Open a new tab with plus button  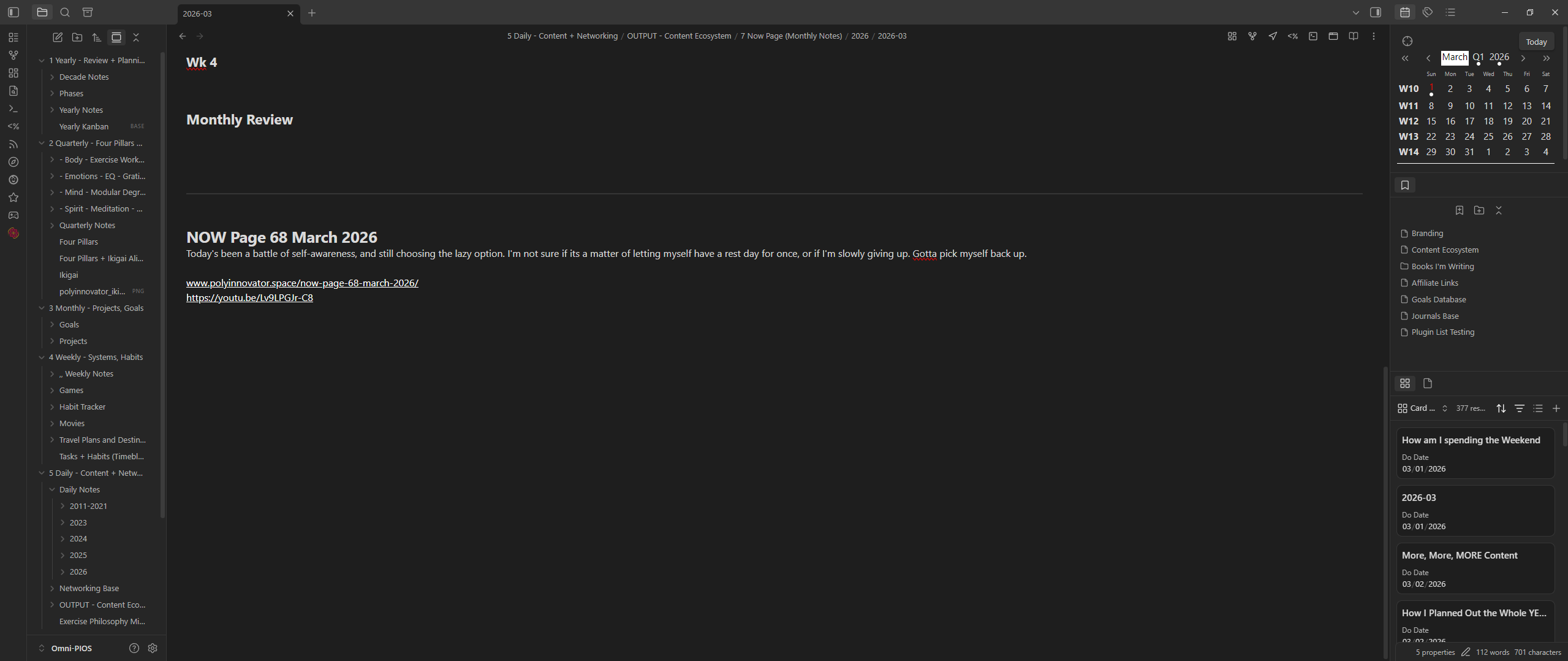[x=312, y=13]
